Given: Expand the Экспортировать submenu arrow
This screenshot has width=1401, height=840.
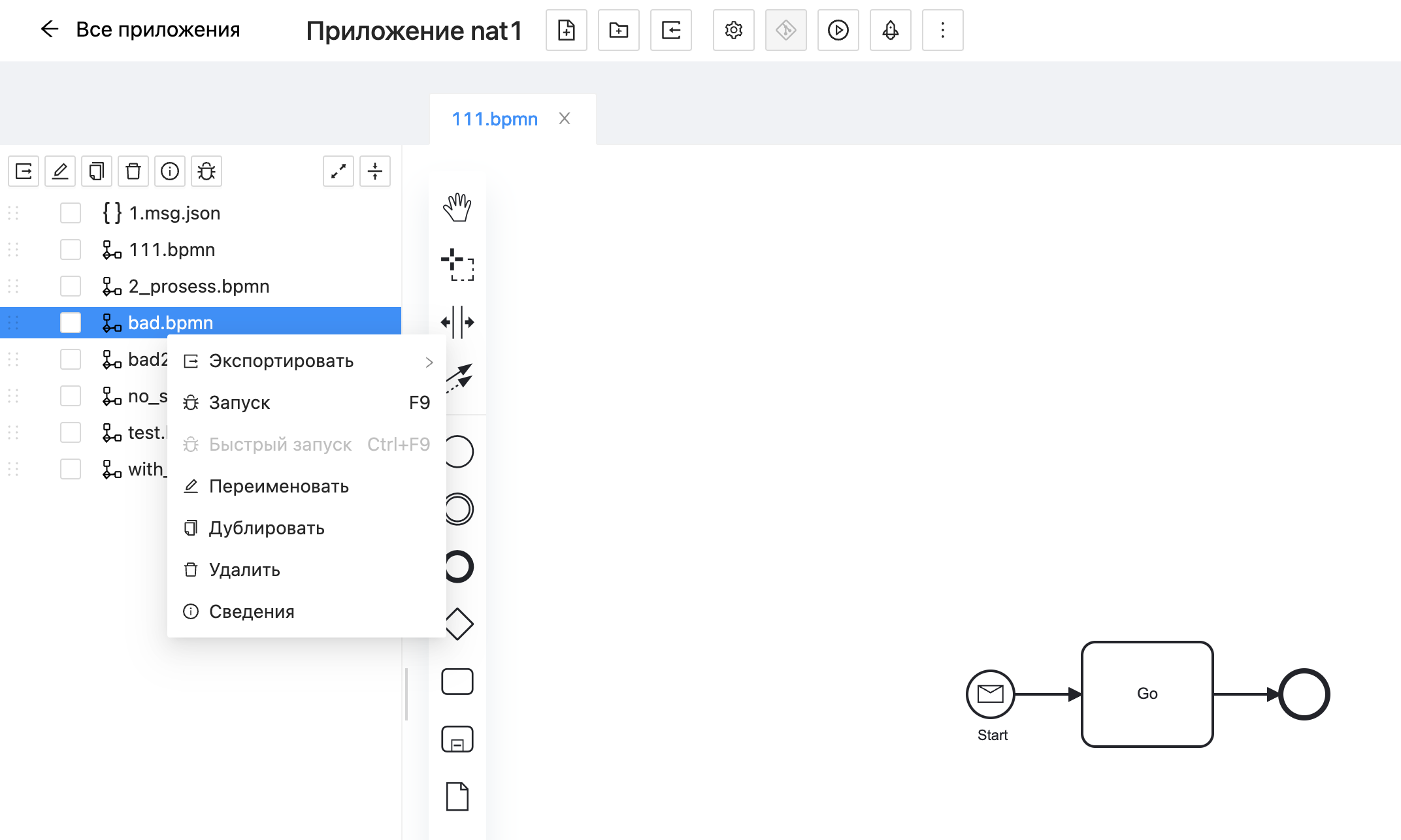Looking at the screenshot, I should [429, 362].
